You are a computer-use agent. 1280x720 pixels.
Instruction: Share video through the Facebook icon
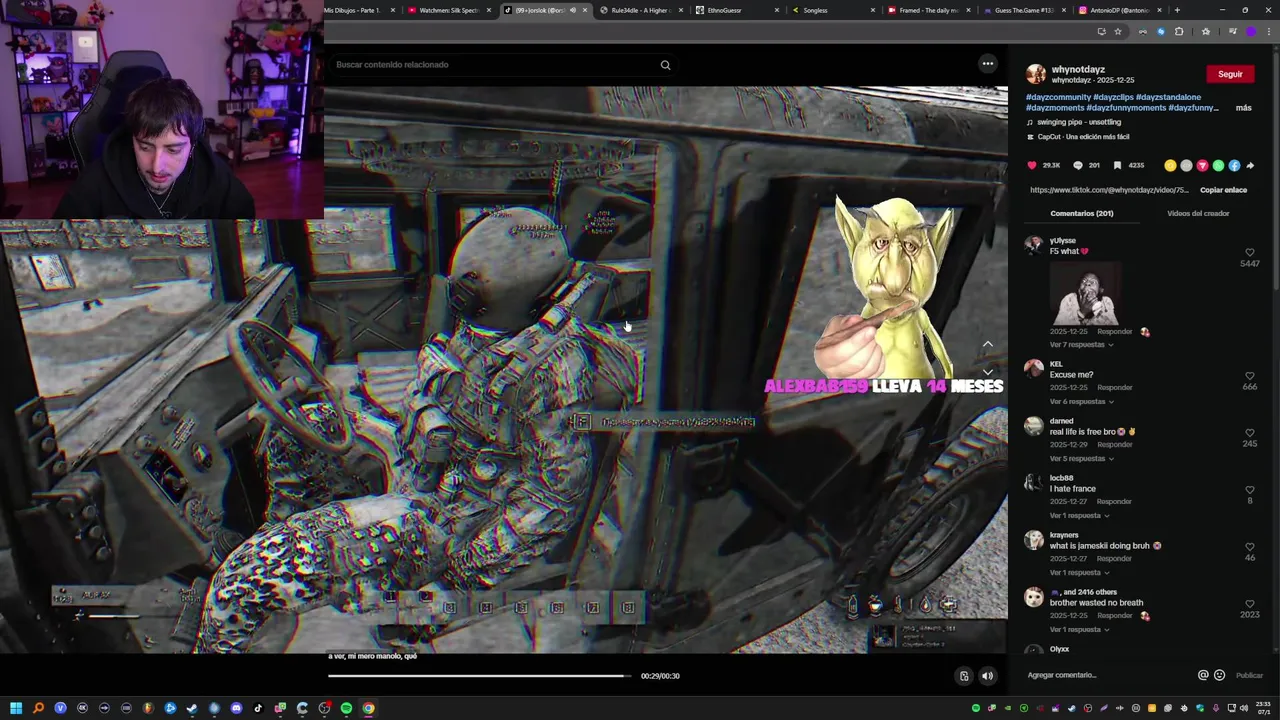click(x=1234, y=166)
